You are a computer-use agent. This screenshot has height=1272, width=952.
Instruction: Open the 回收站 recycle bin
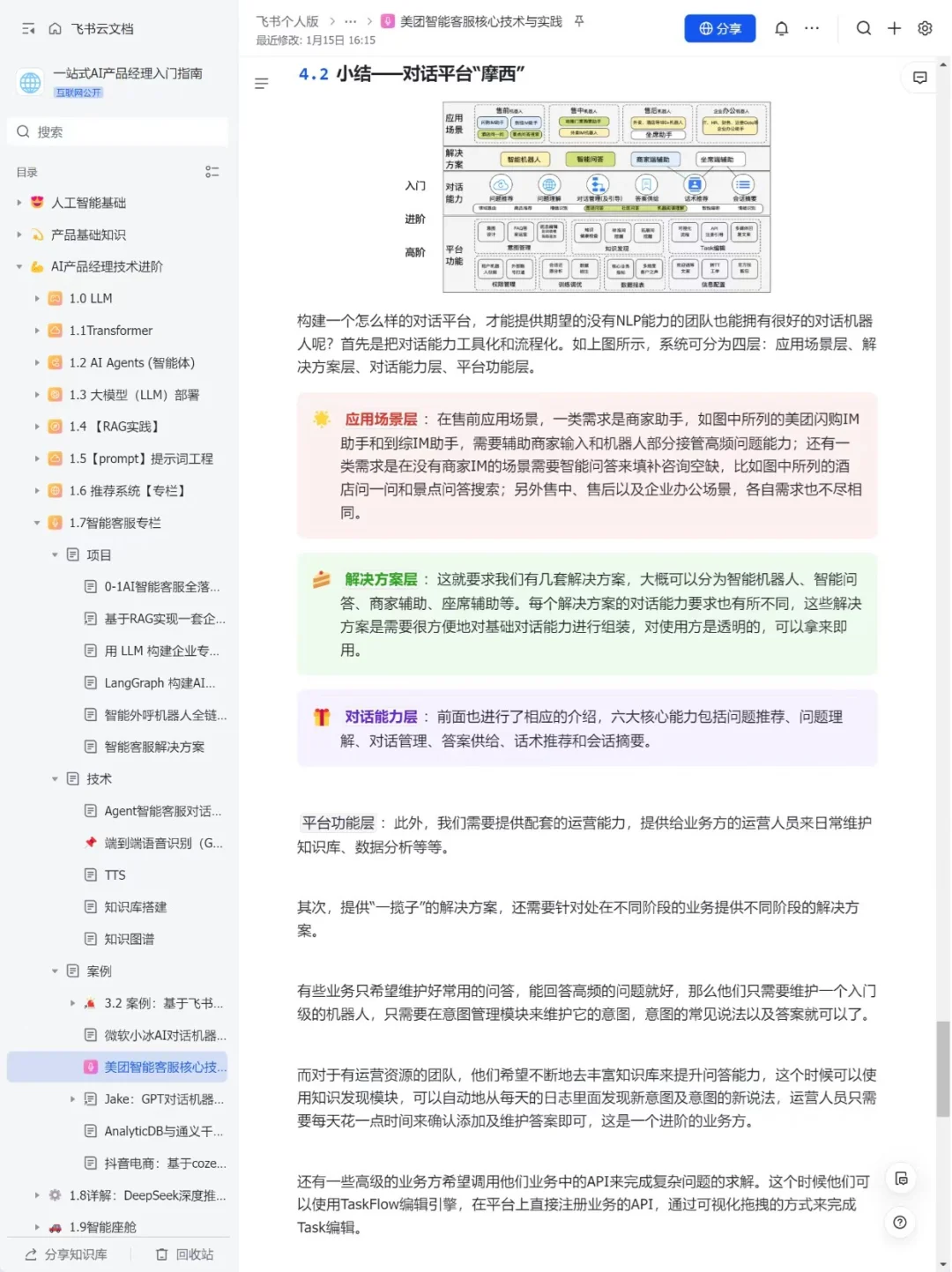185,1254
